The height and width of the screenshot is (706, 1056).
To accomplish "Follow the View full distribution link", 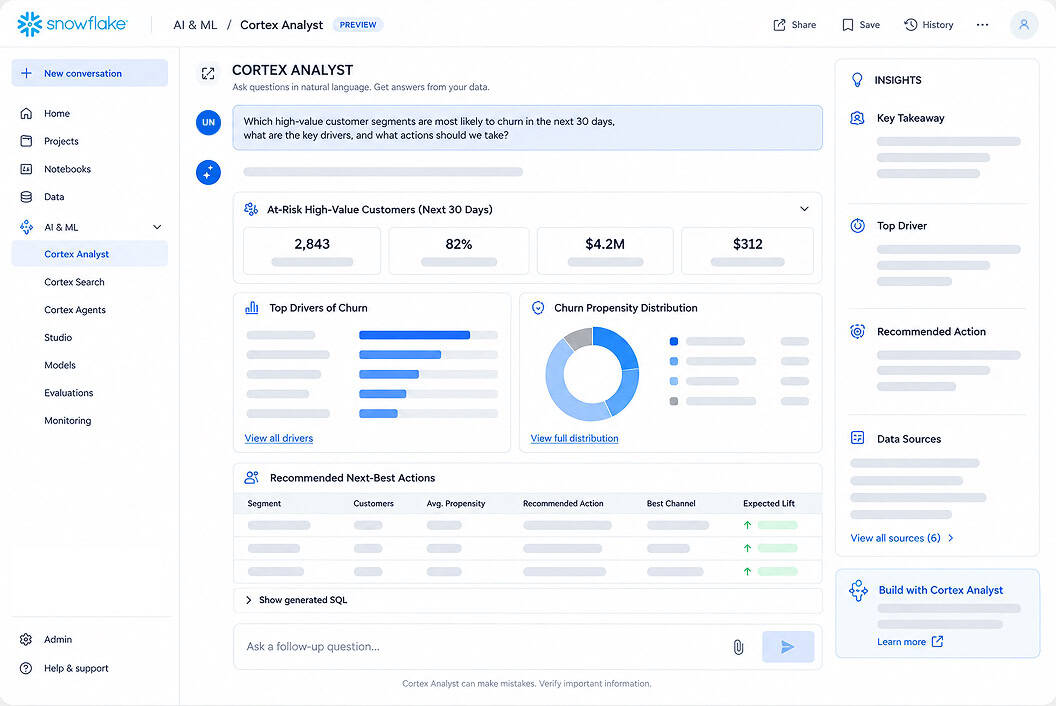I will tap(574, 438).
